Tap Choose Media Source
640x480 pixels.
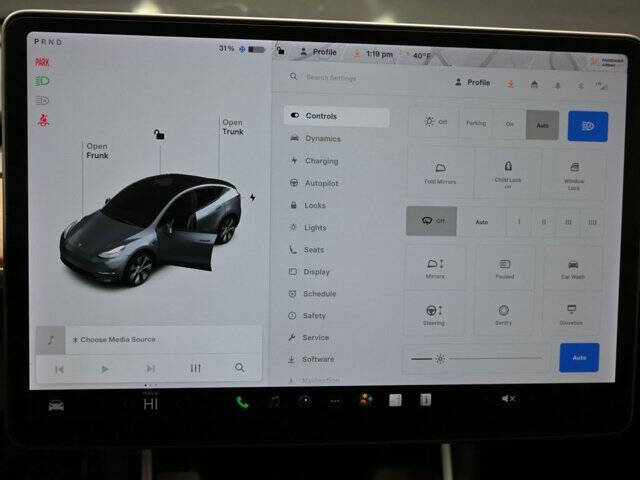click(x=114, y=340)
